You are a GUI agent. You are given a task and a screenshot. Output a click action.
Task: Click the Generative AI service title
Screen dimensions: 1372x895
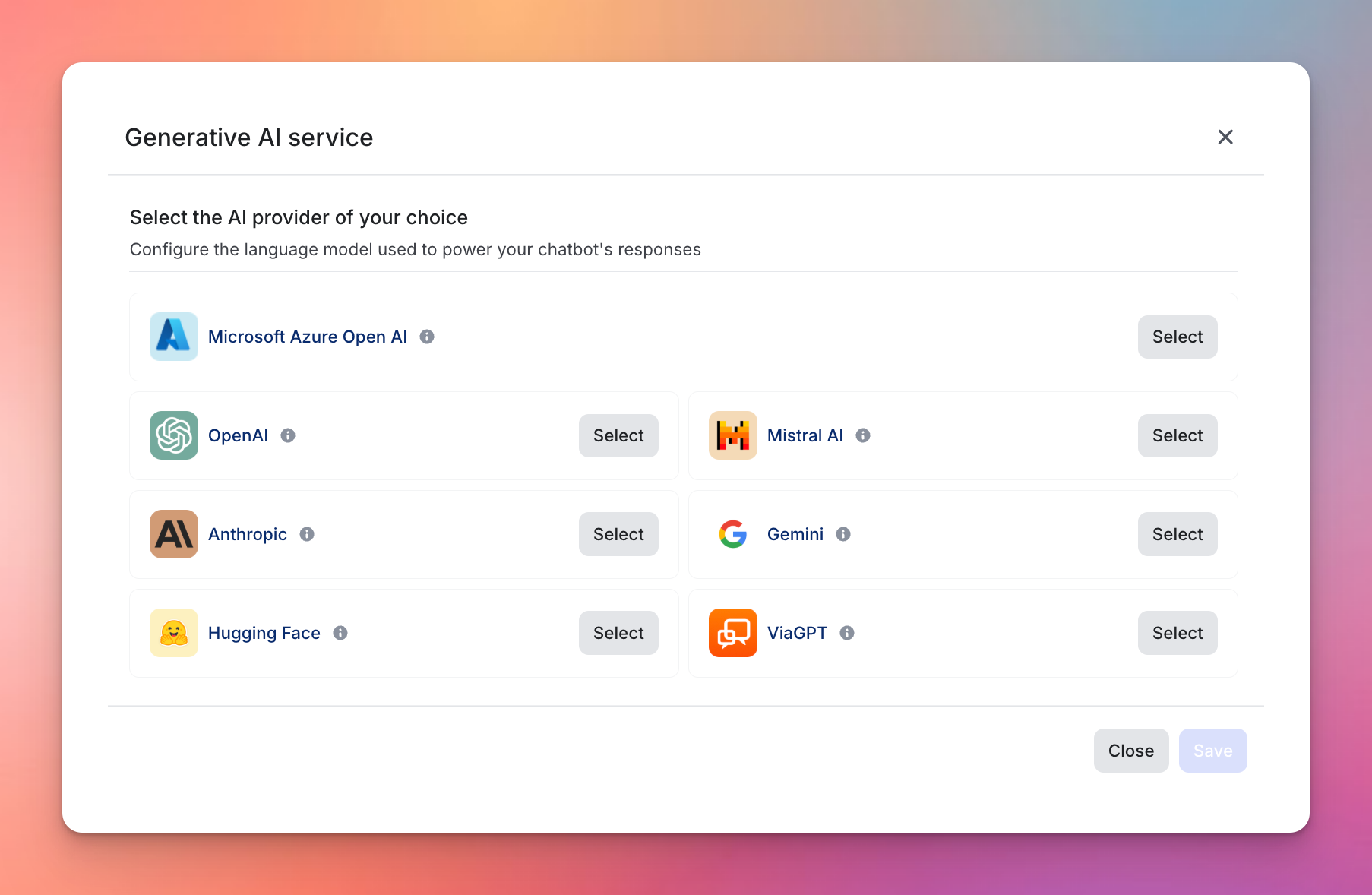click(249, 138)
